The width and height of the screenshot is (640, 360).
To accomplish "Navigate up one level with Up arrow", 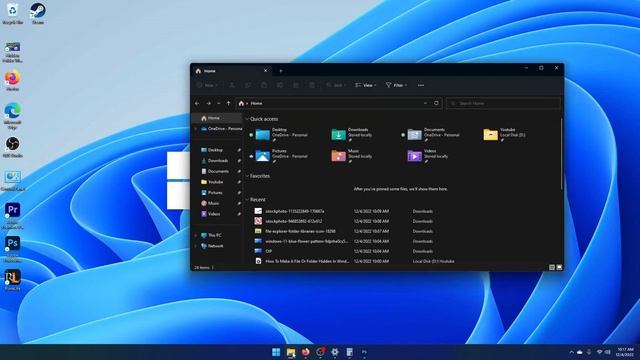I will (x=229, y=103).
